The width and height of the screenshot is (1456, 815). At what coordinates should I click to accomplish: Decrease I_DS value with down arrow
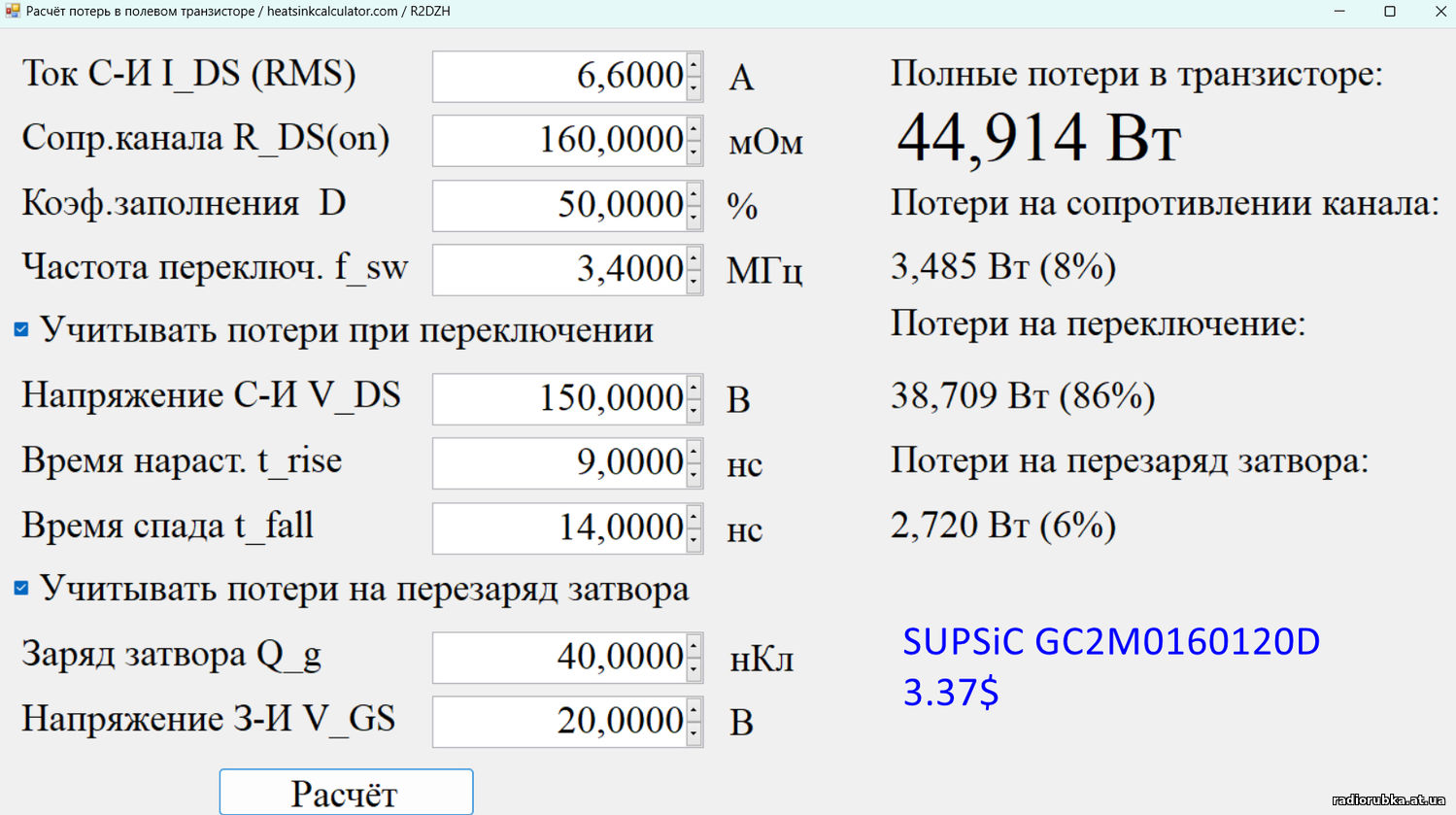click(694, 88)
